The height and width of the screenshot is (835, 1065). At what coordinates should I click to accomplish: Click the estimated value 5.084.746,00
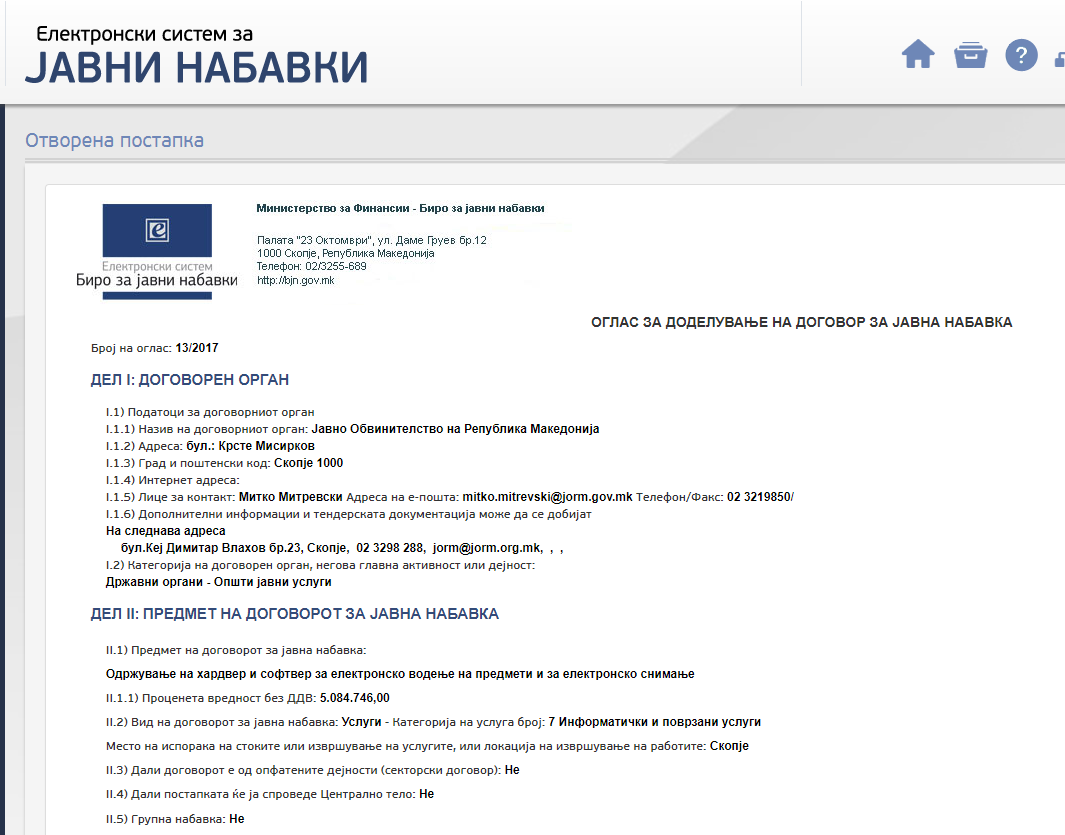354,698
